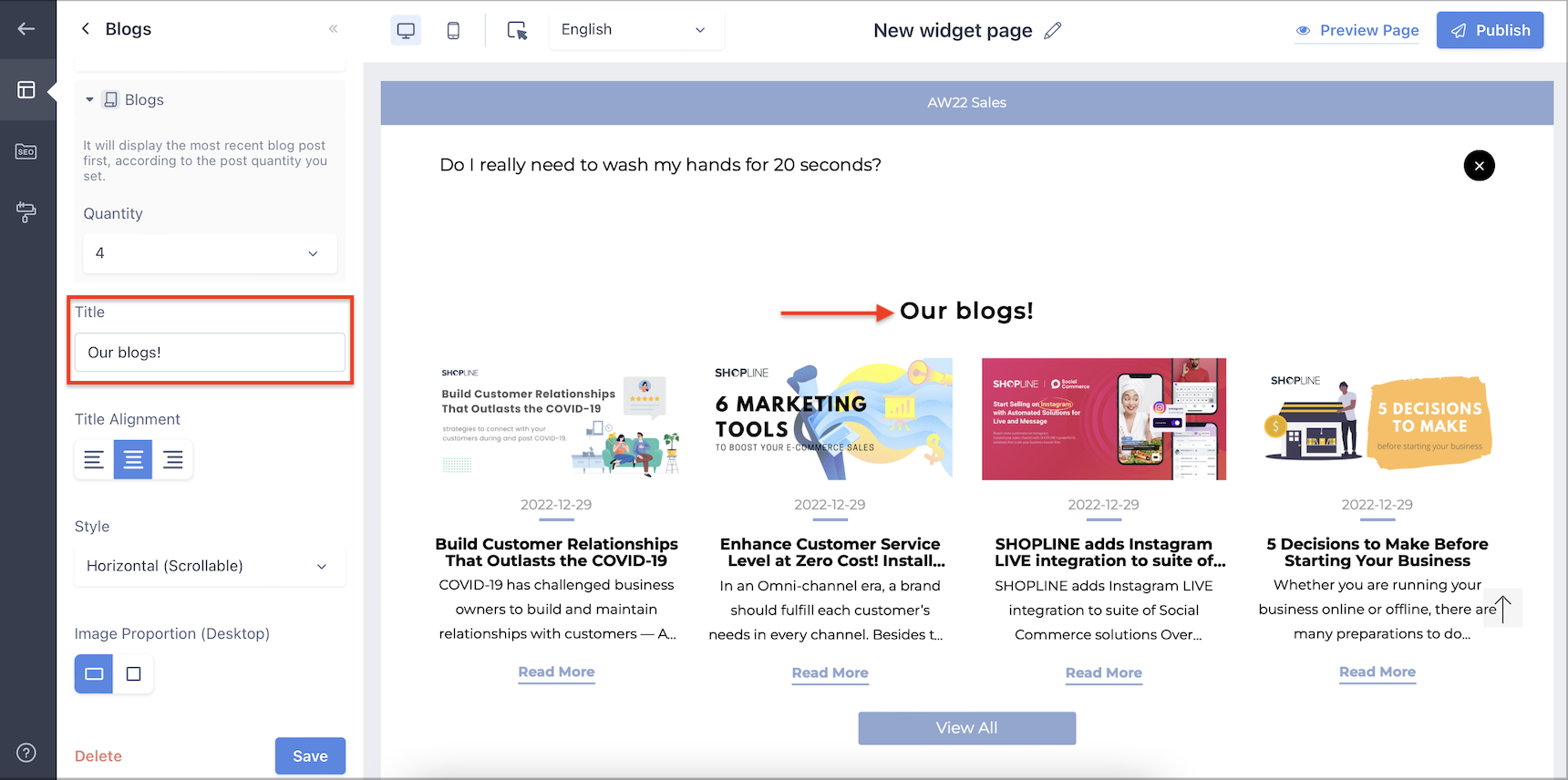Select rectangular image proportion
Image resolution: width=1568 pixels, height=780 pixels.
(x=94, y=674)
